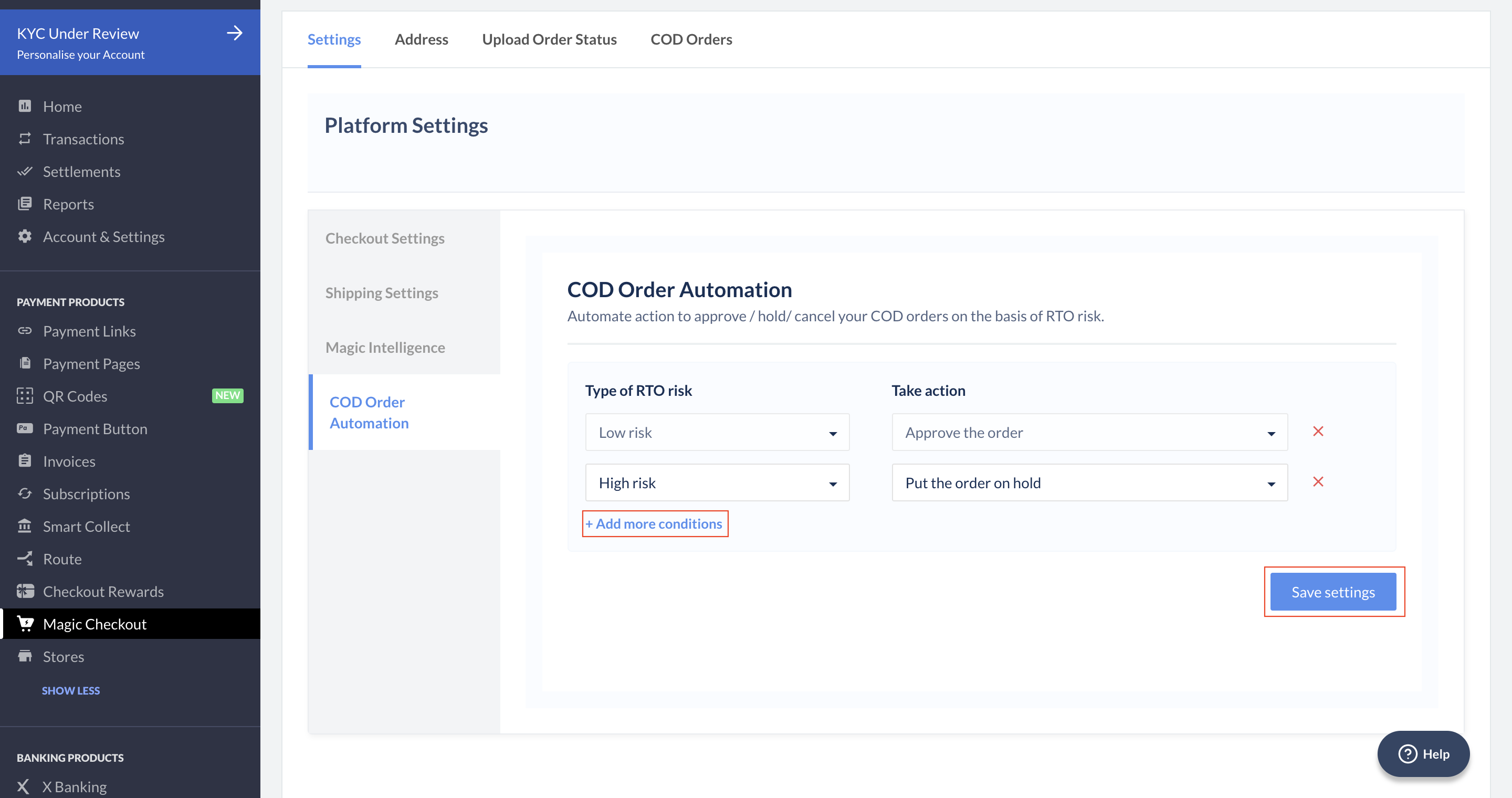The height and width of the screenshot is (798, 1512).
Task: Select Upload Order Status tab
Action: [x=549, y=39]
